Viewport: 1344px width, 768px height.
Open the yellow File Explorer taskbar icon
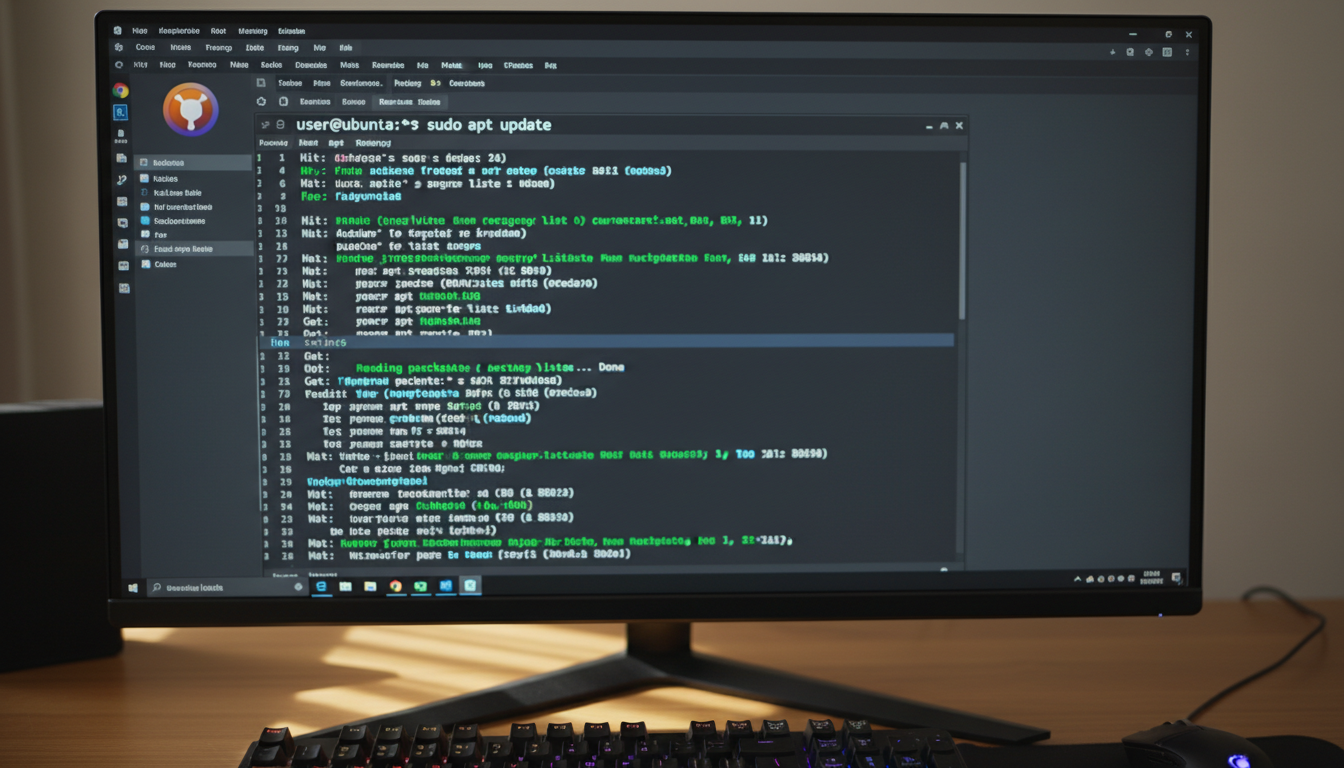(x=371, y=587)
